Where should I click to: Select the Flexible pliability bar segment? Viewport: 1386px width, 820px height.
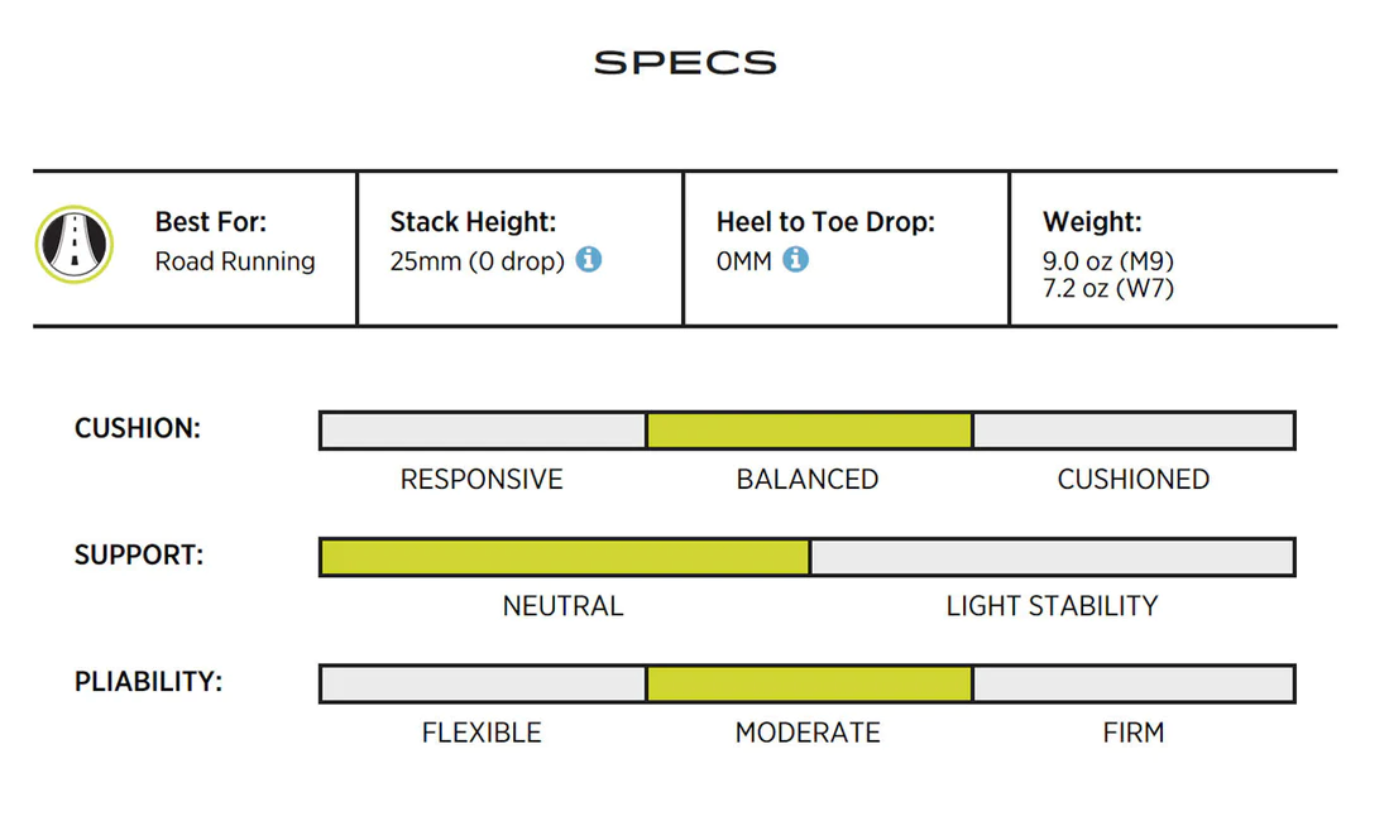(x=483, y=684)
